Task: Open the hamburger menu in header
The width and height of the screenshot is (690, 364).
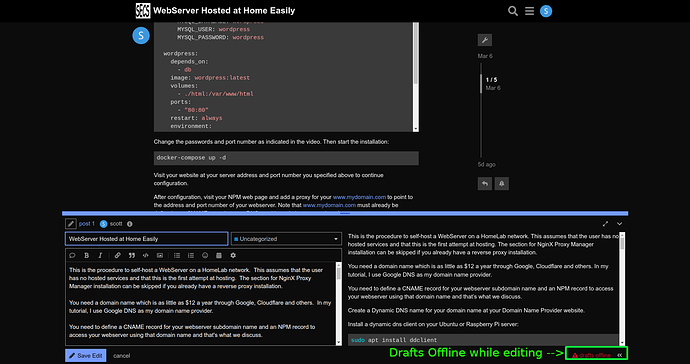Action: click(x=529, y=11)
